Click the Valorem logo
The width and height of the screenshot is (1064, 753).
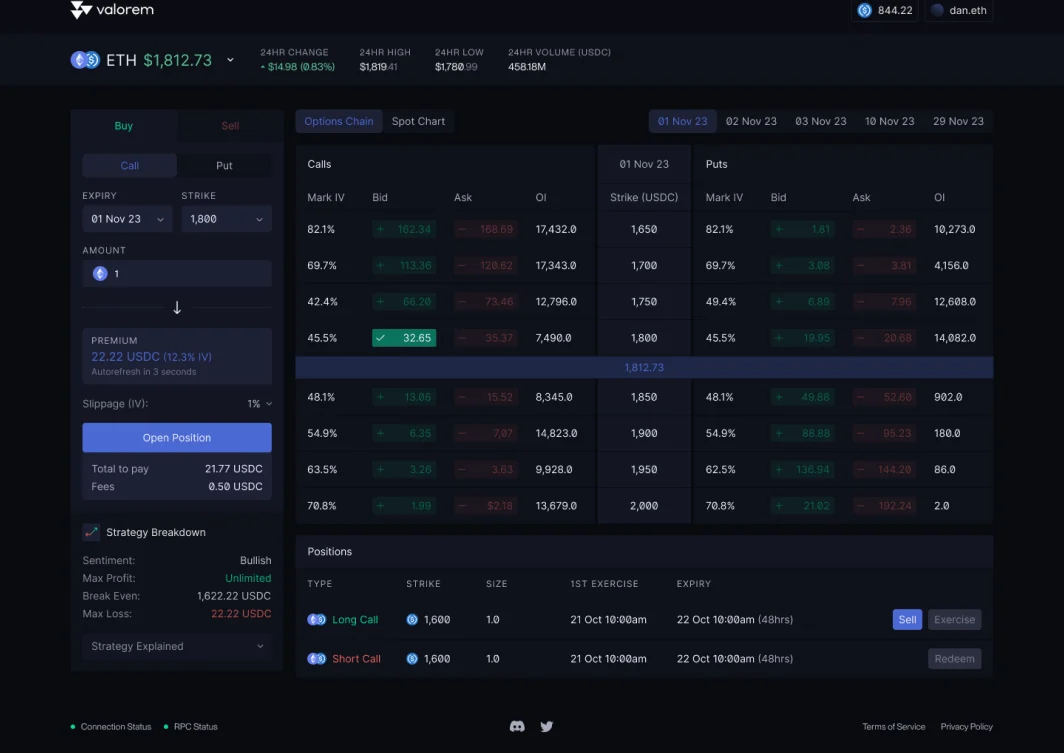(113, 9)
